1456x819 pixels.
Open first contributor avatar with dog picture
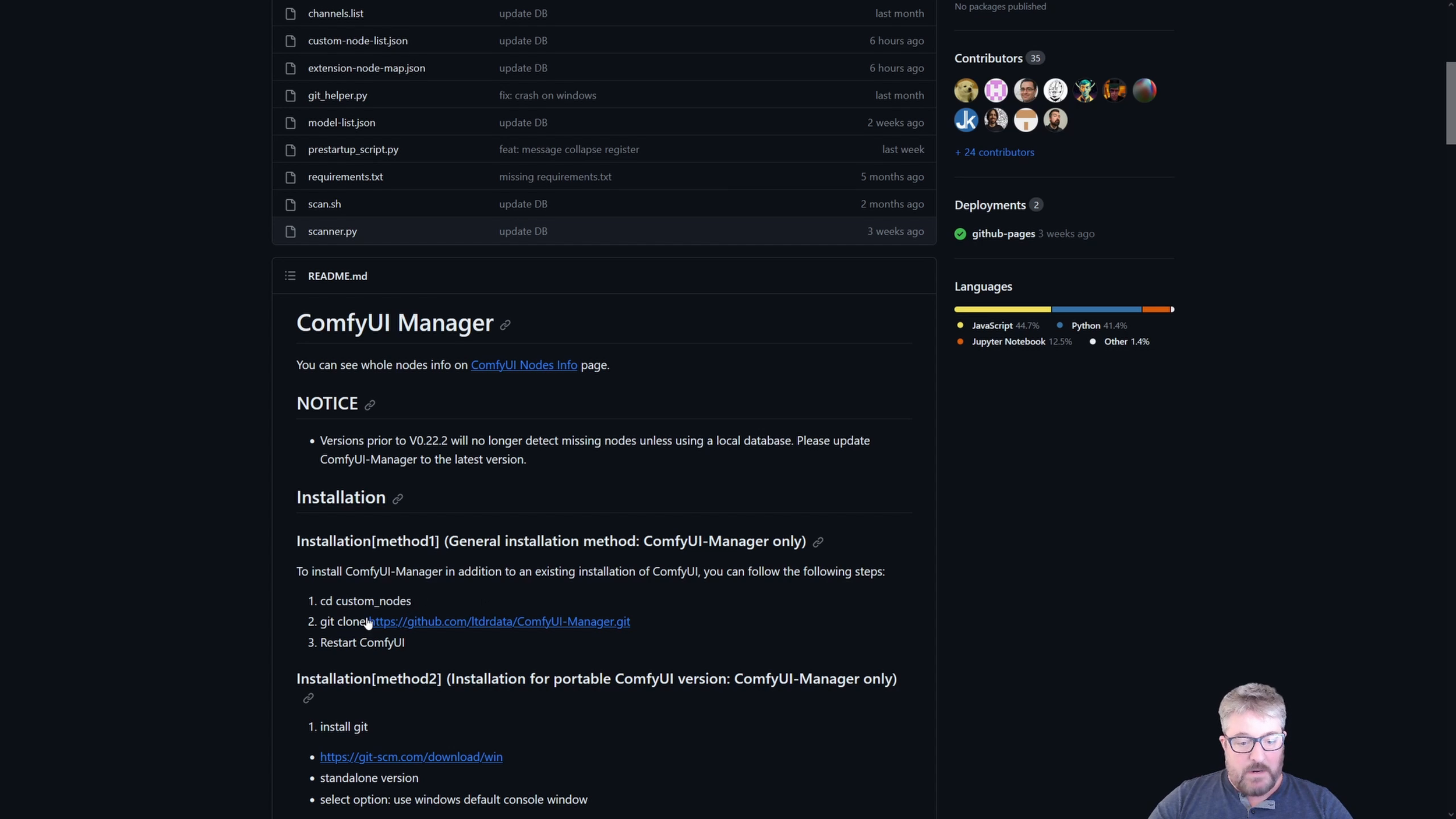click(x=966, y=90)
